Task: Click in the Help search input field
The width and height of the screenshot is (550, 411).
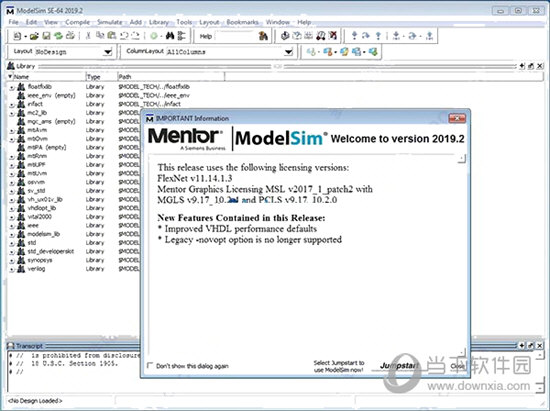Action: [x=235, y=36]
